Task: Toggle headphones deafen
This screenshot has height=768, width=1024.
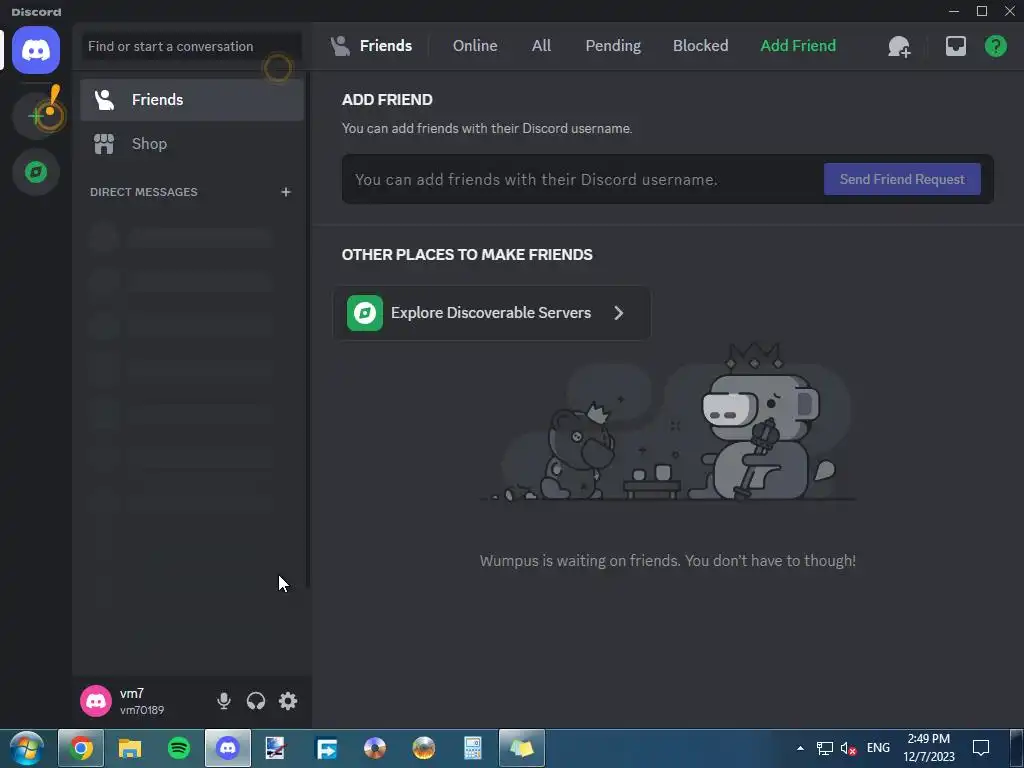Action: (256, 701)
